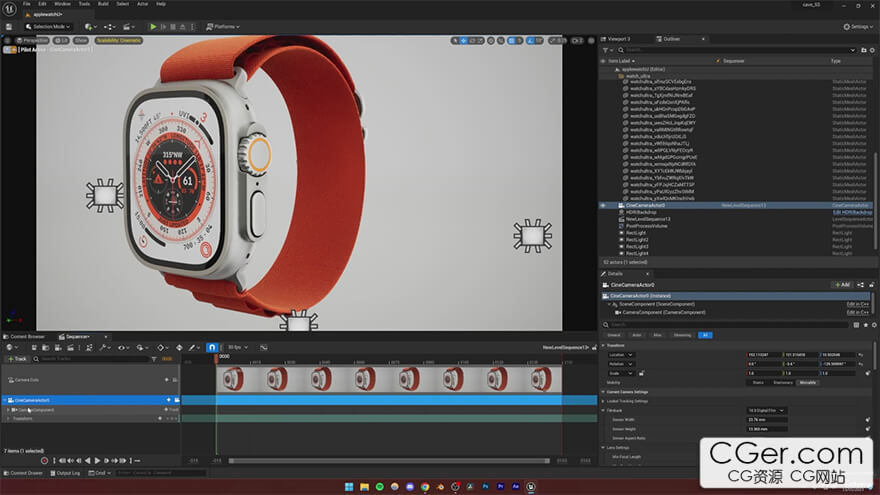The width and height of the screenshot is (880, 495).
Task: Open the Settings menu at the toolbar's right
Action: coord(858,26)
